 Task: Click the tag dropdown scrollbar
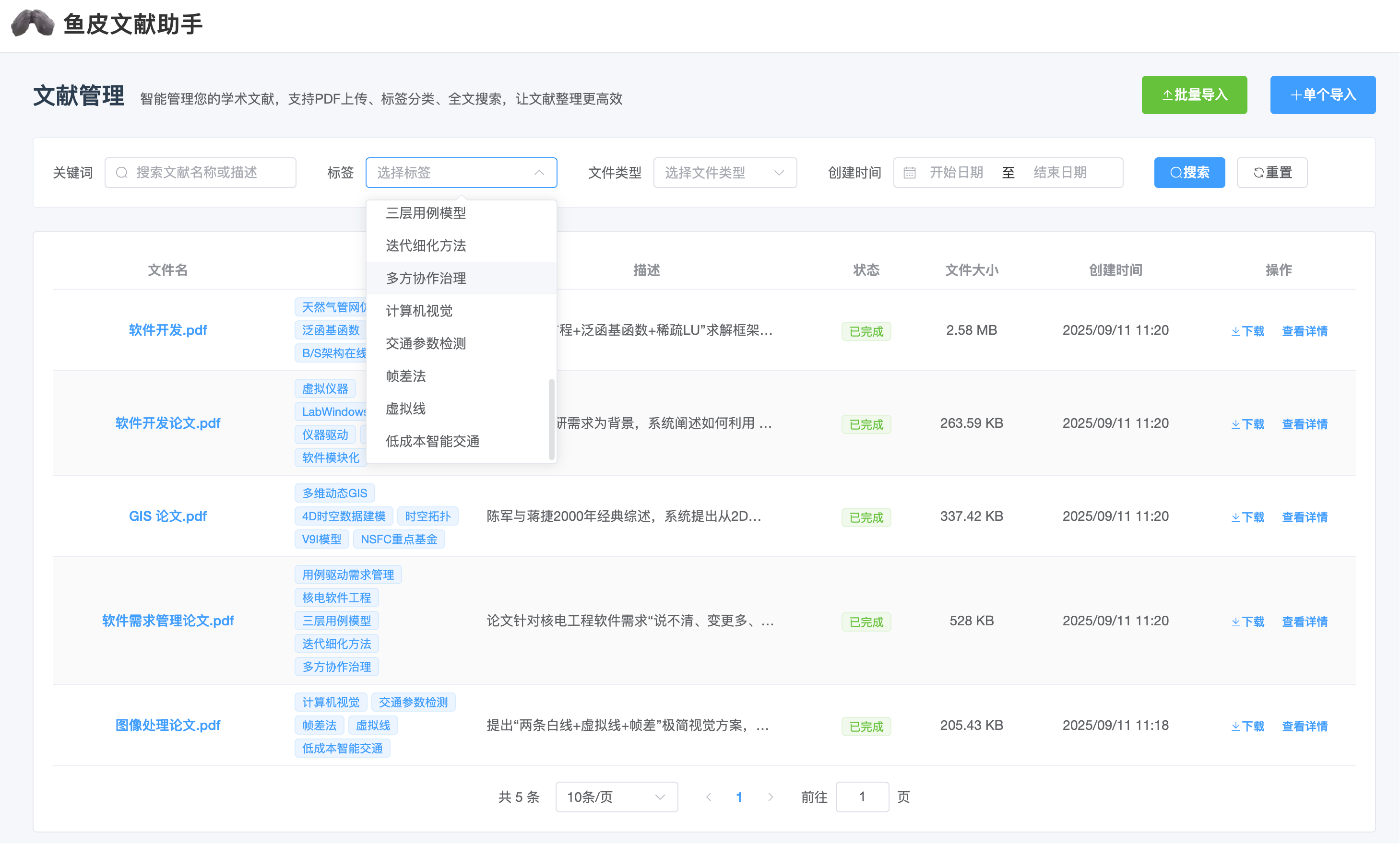(551, 419)
